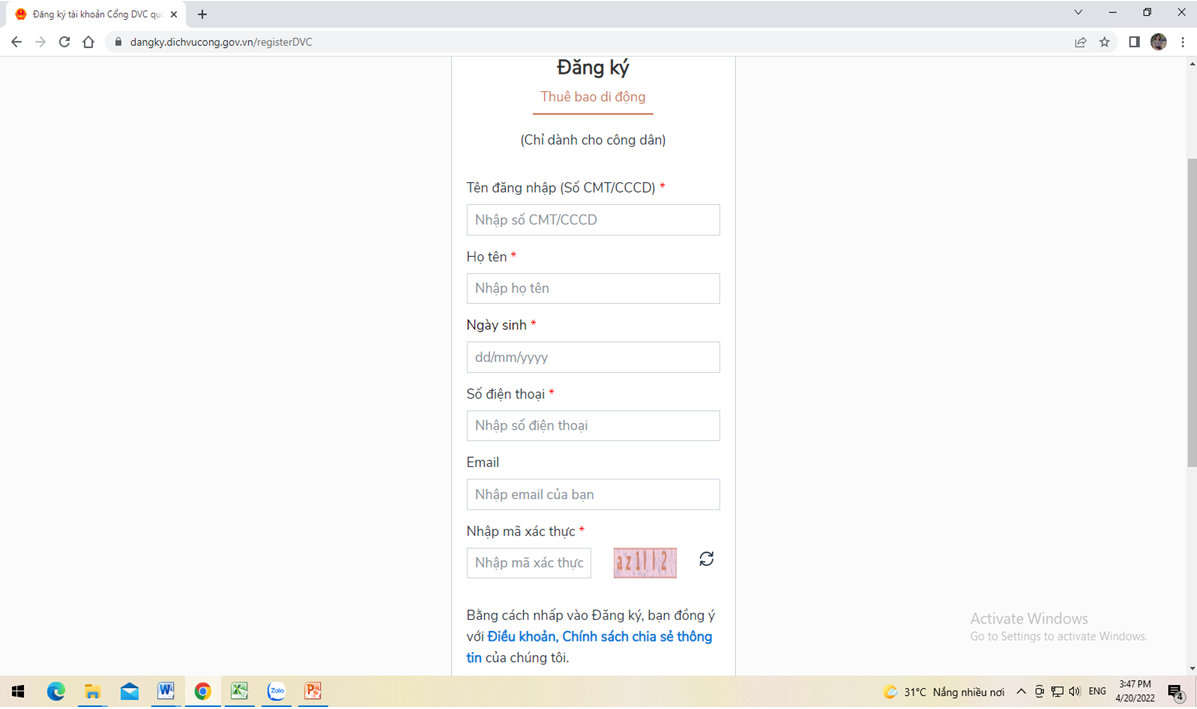Click the Nhập mã xác thực field
This screenshot has width=1197, height=709.
528,563
